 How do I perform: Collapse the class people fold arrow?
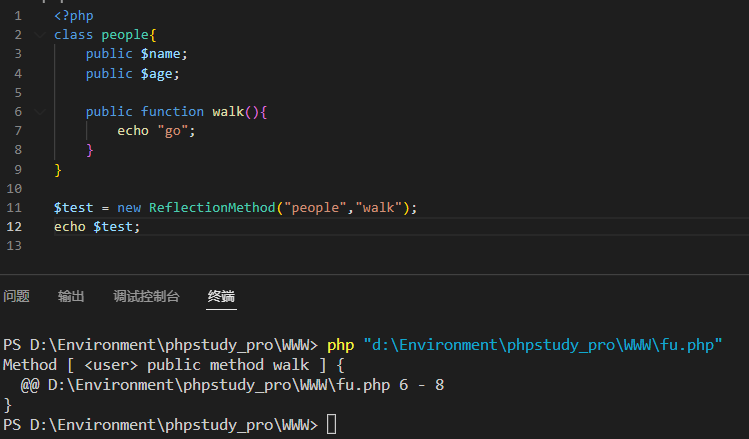[40, 35]
